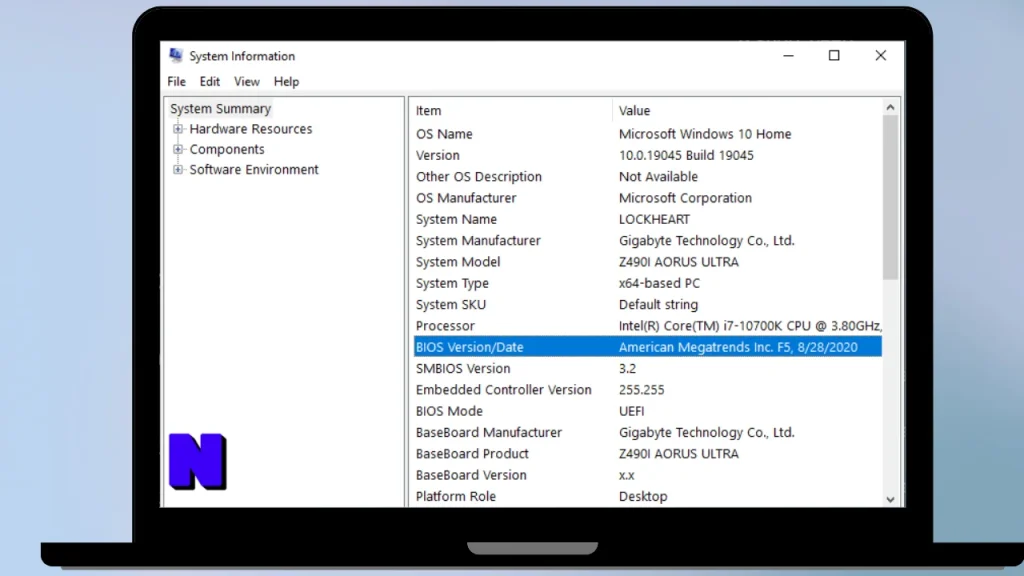Click value 10.0.19045 Build 19045

click(x=686, y=155)
